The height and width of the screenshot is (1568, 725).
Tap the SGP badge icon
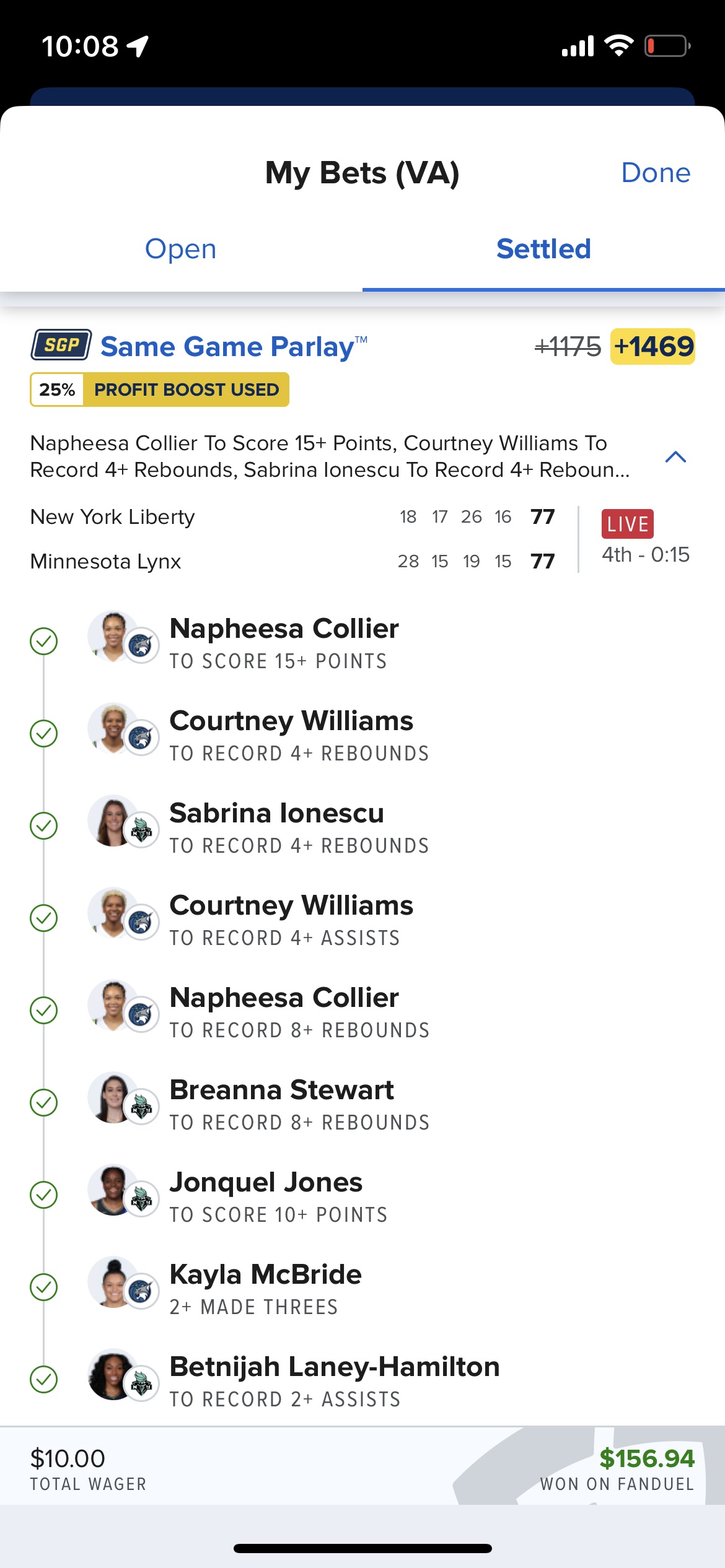click(x=61, y=345)
